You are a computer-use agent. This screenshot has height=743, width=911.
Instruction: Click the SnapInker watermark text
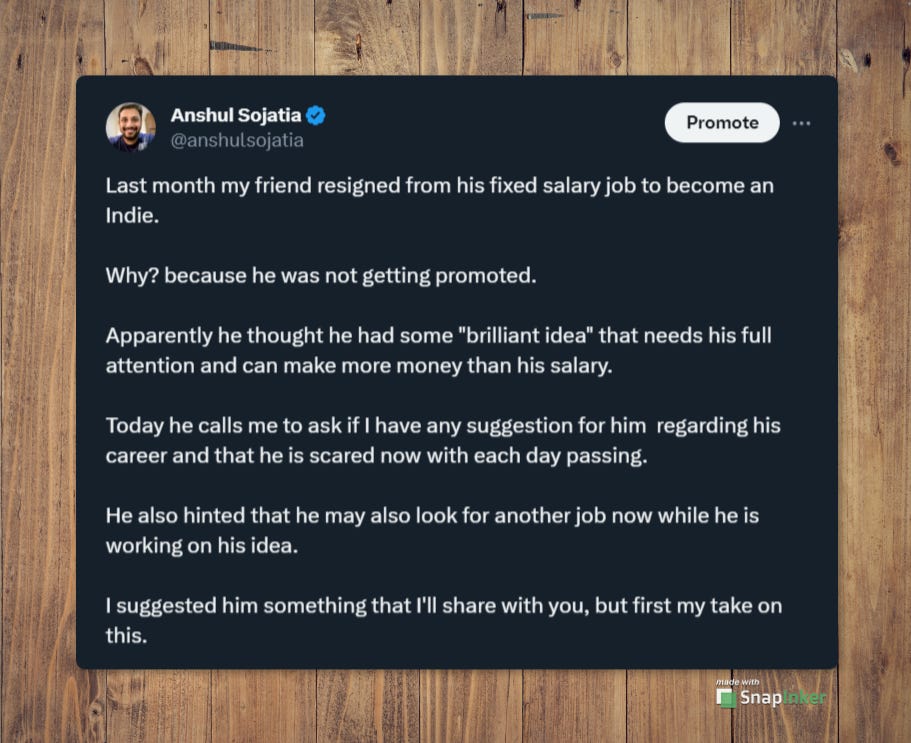pyautogui.click(x=783, y=697)
